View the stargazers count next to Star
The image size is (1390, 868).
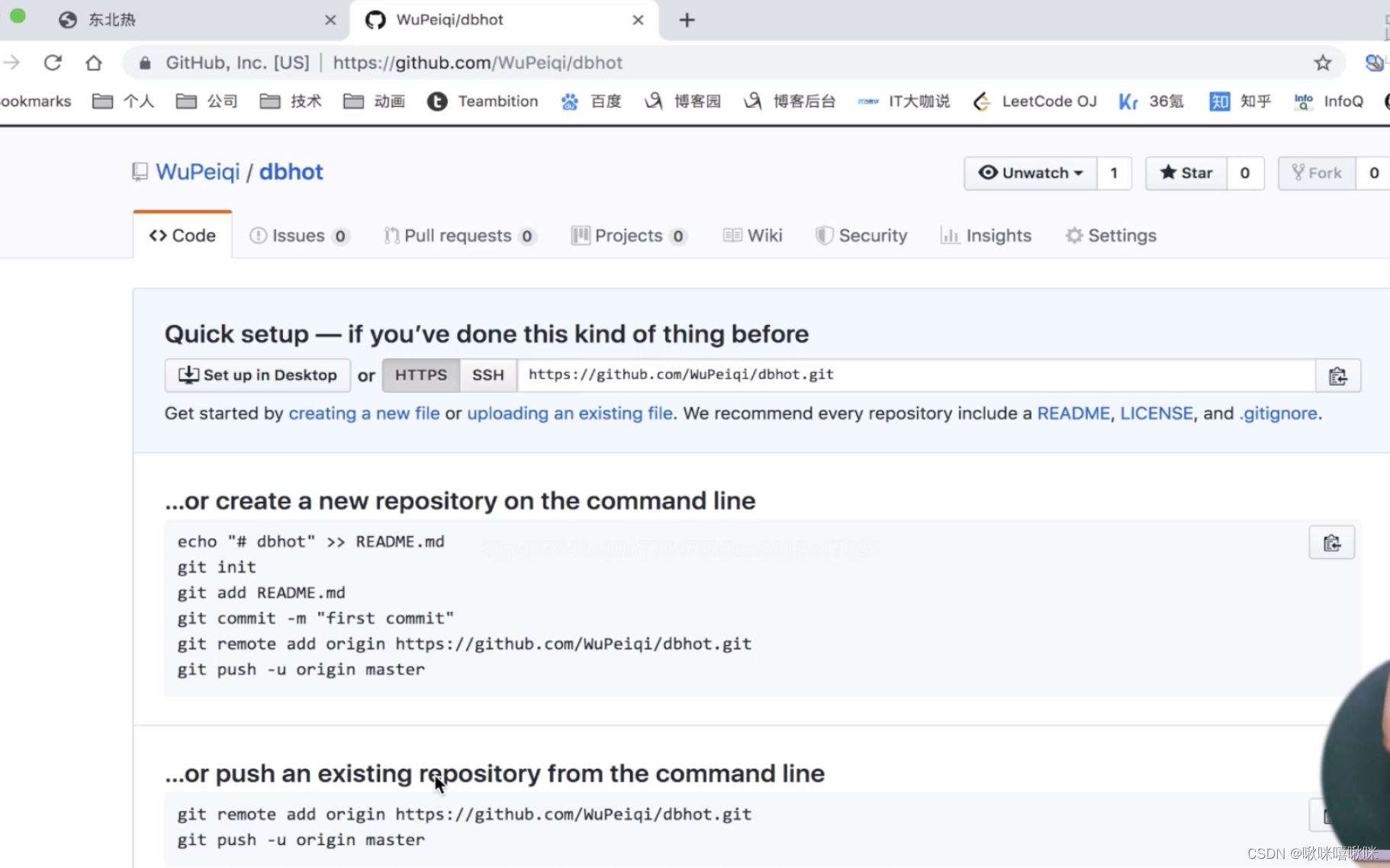1245,173
